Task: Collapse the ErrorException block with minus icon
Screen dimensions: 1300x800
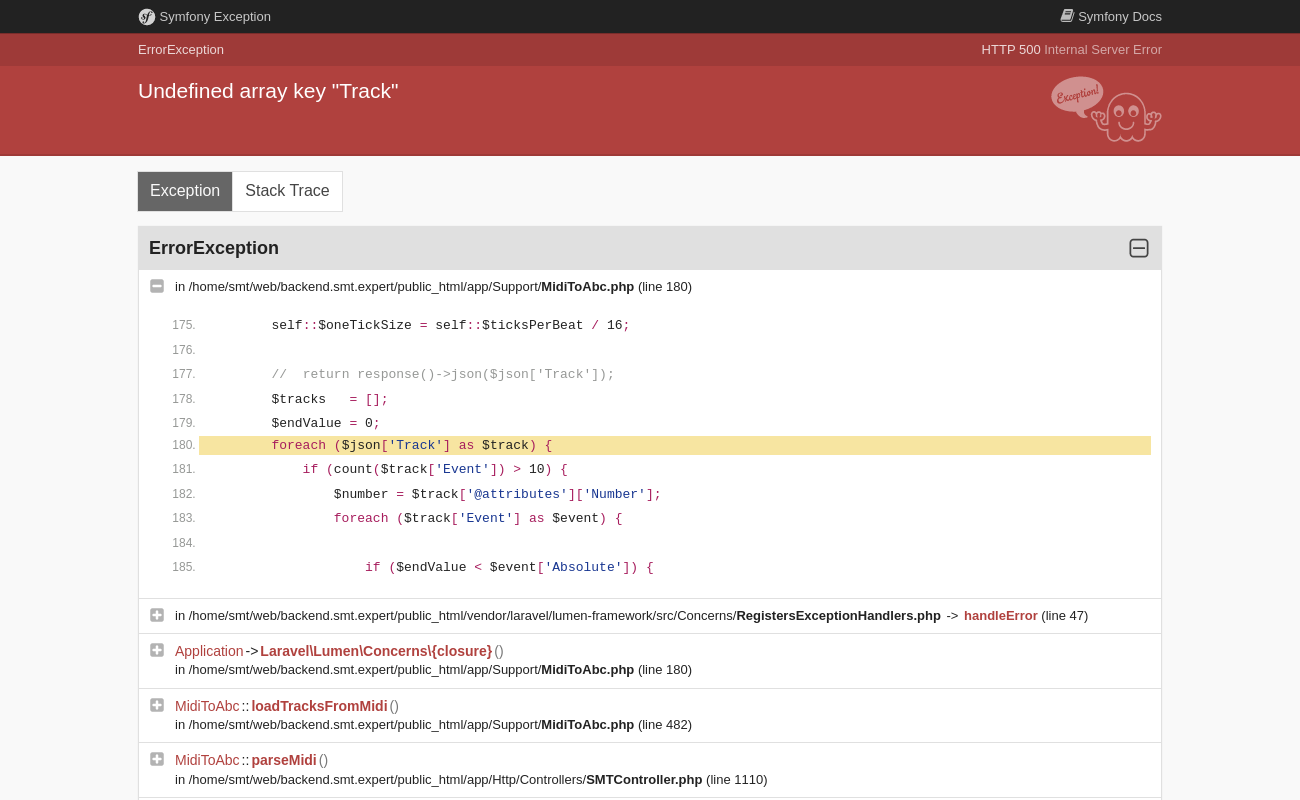Action: click(1139, 248)
